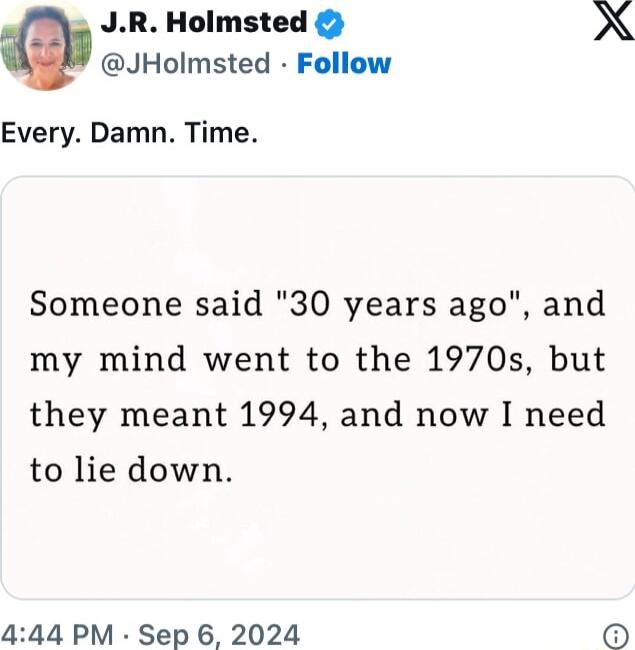The height and width of the screenshot is (650, 635).
Task: Click the word "Every." in the tweet
Action: [x=40, y=135]
